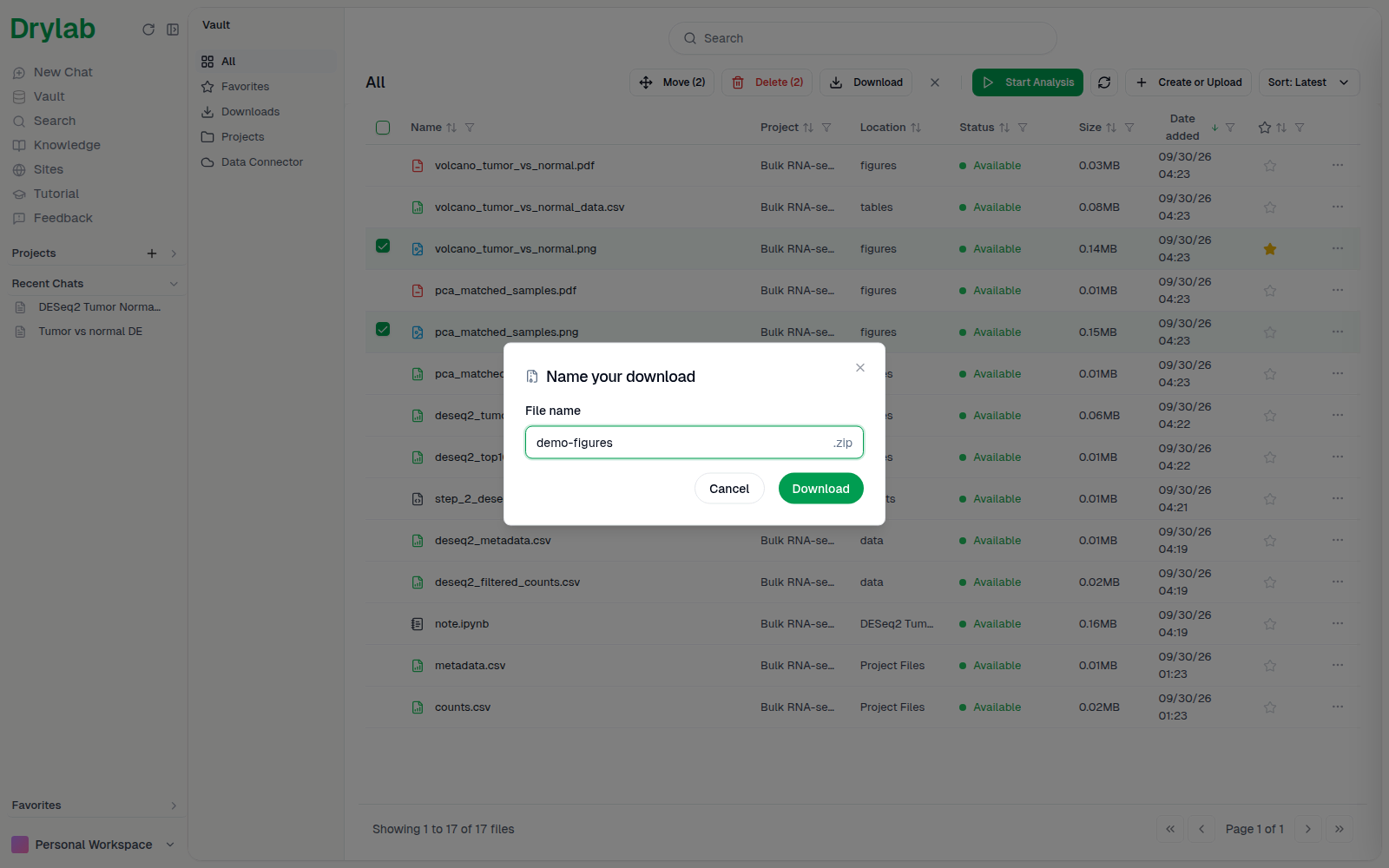The image size is (1389, 868).
Task: Unfavorite the gold-starred volcano_tumor_vs_normal.png
Action: (1270, 249)
